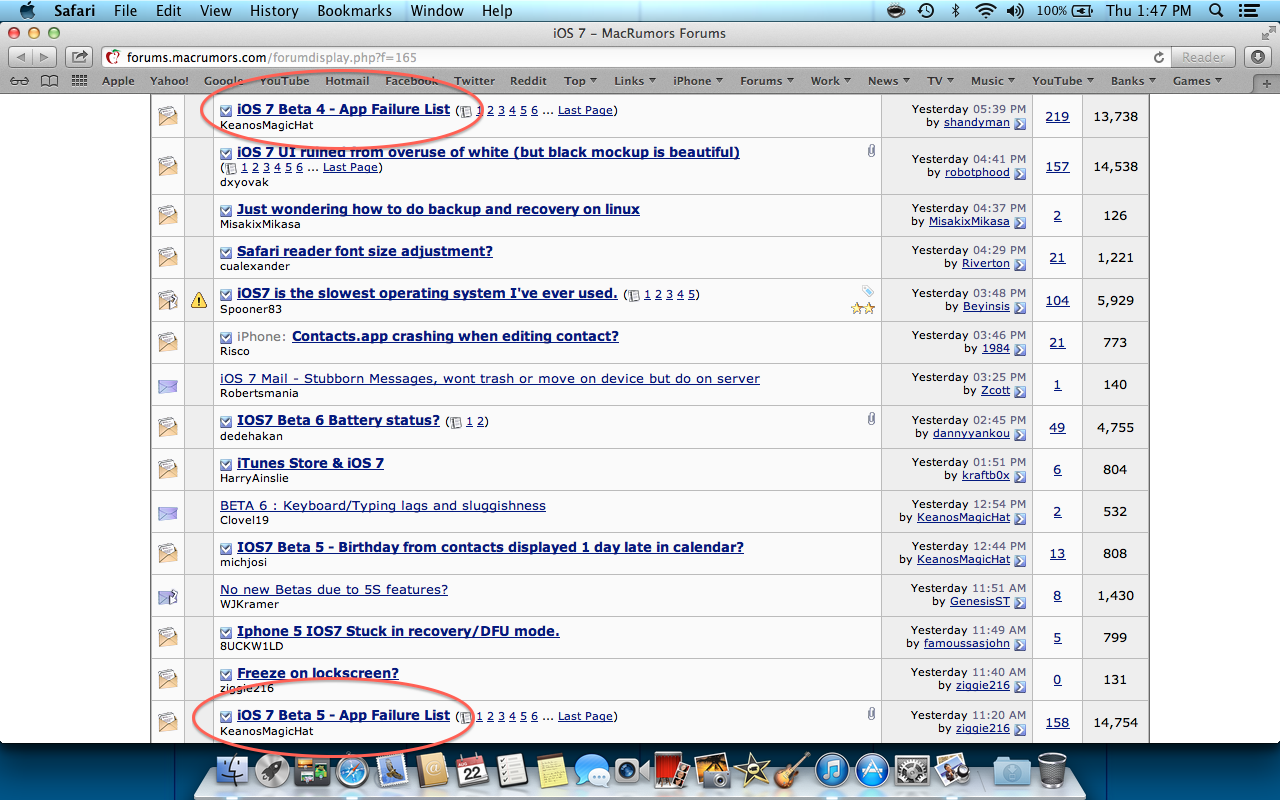Go to last post by Riverton icon

point(1020,264)
